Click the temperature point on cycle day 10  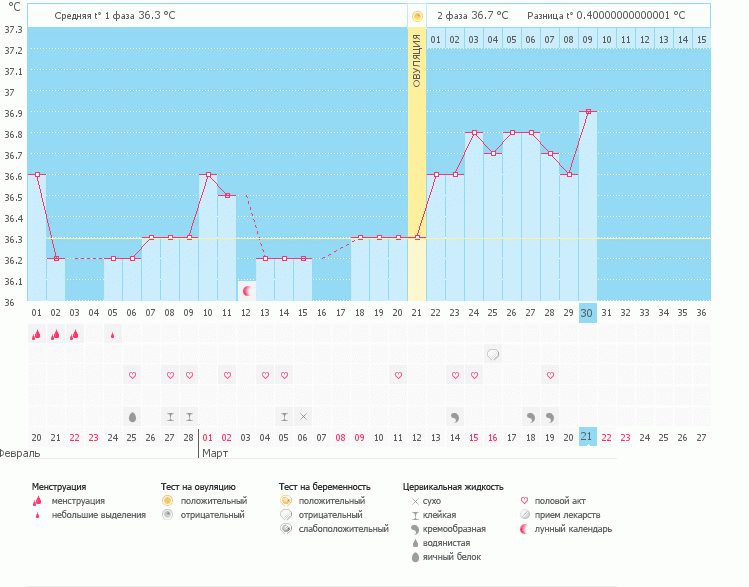pyautogui.click(x=208, y=175)
